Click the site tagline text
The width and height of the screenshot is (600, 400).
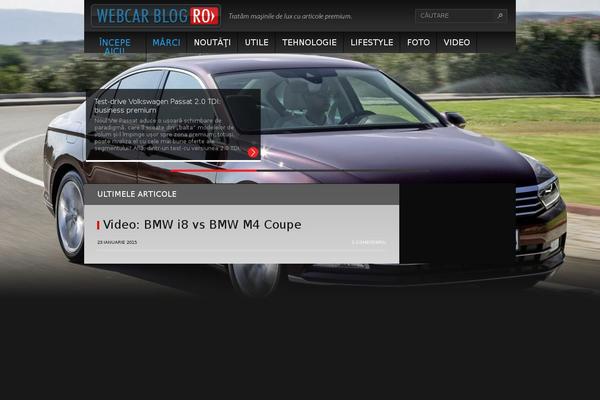pos(290,16)
